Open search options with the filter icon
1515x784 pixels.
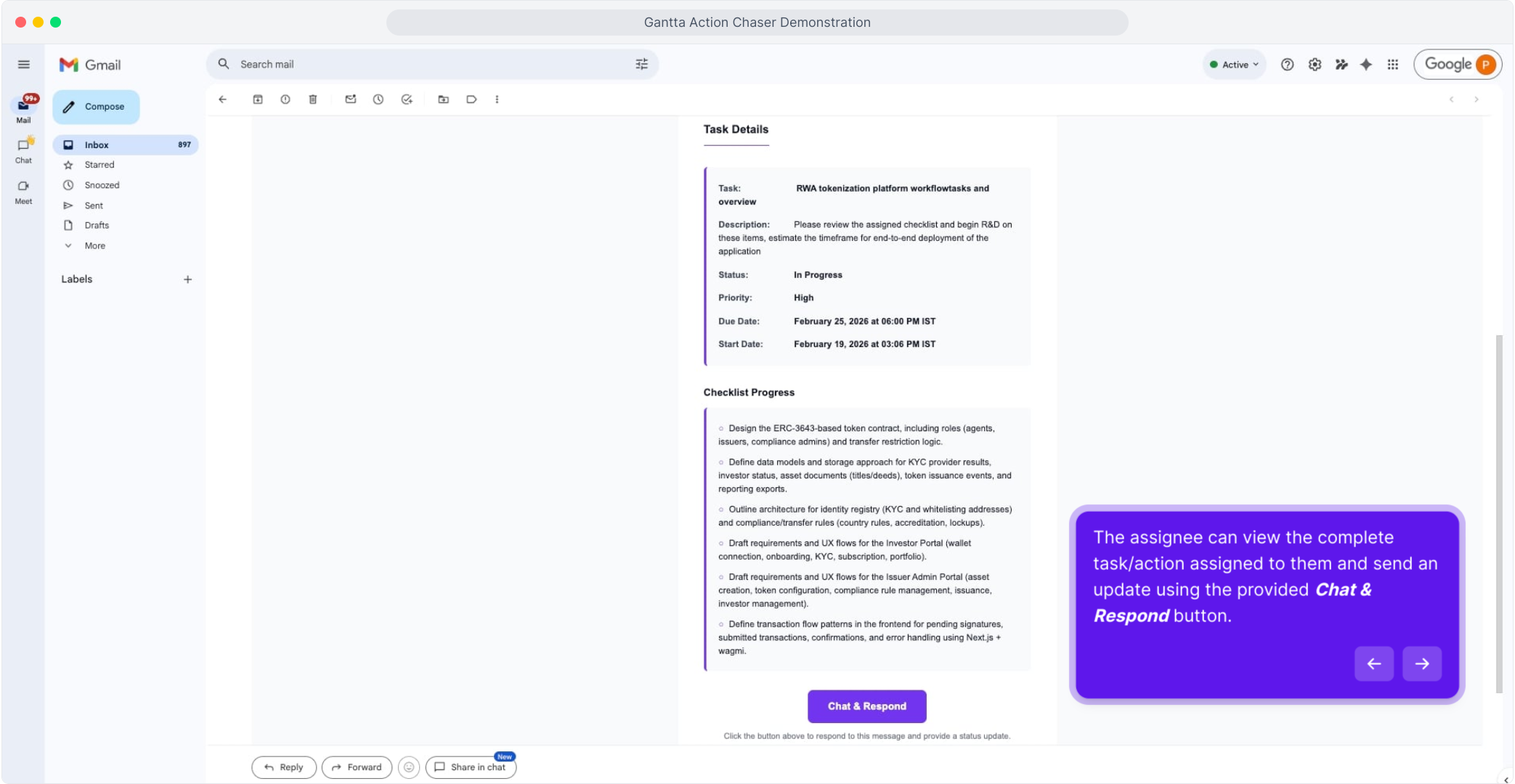click(x=641, y=64)
